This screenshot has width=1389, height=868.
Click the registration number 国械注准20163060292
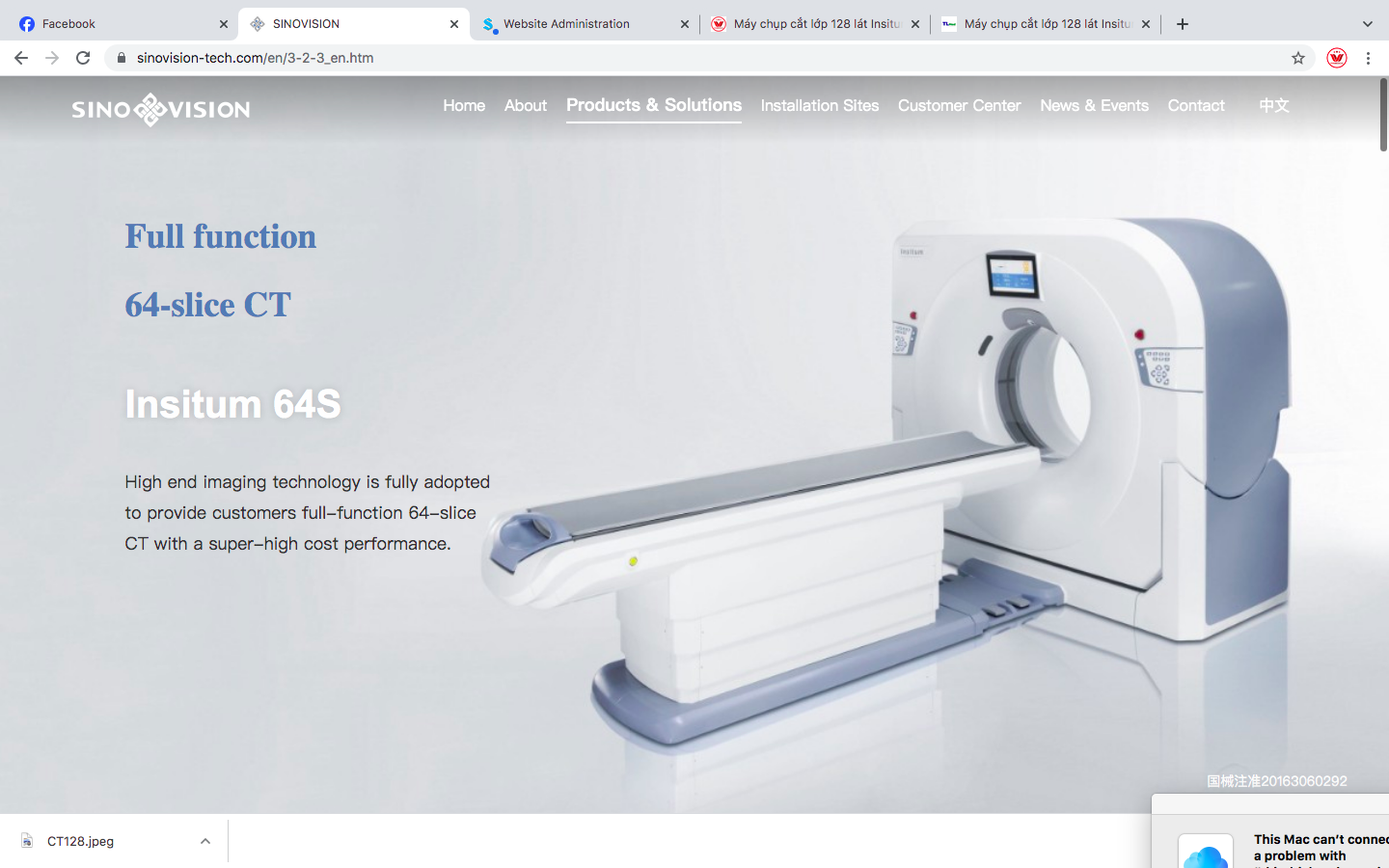click(x=1277, y=781)
